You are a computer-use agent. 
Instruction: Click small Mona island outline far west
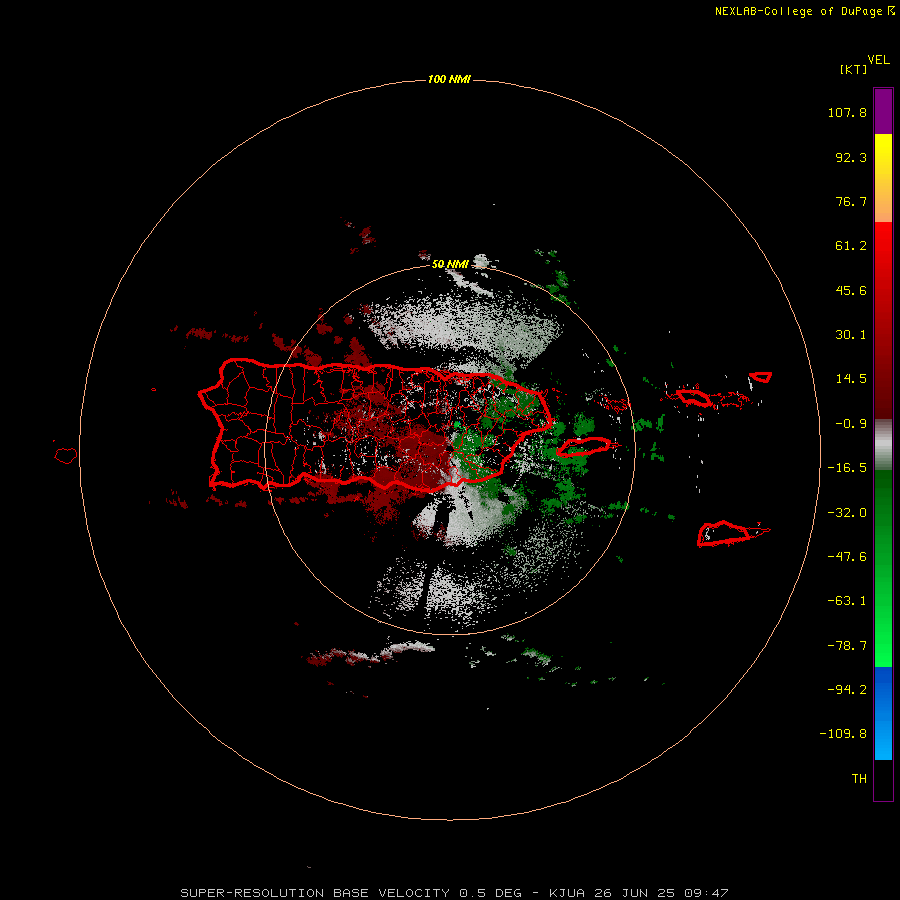tap(66, 455)
